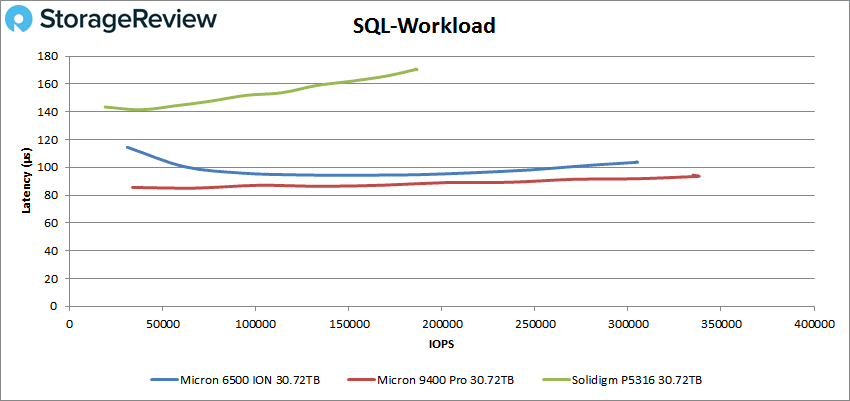Click the StorageReview brand text
Viewport: 850px width, 401px height.
pos(128,20)
